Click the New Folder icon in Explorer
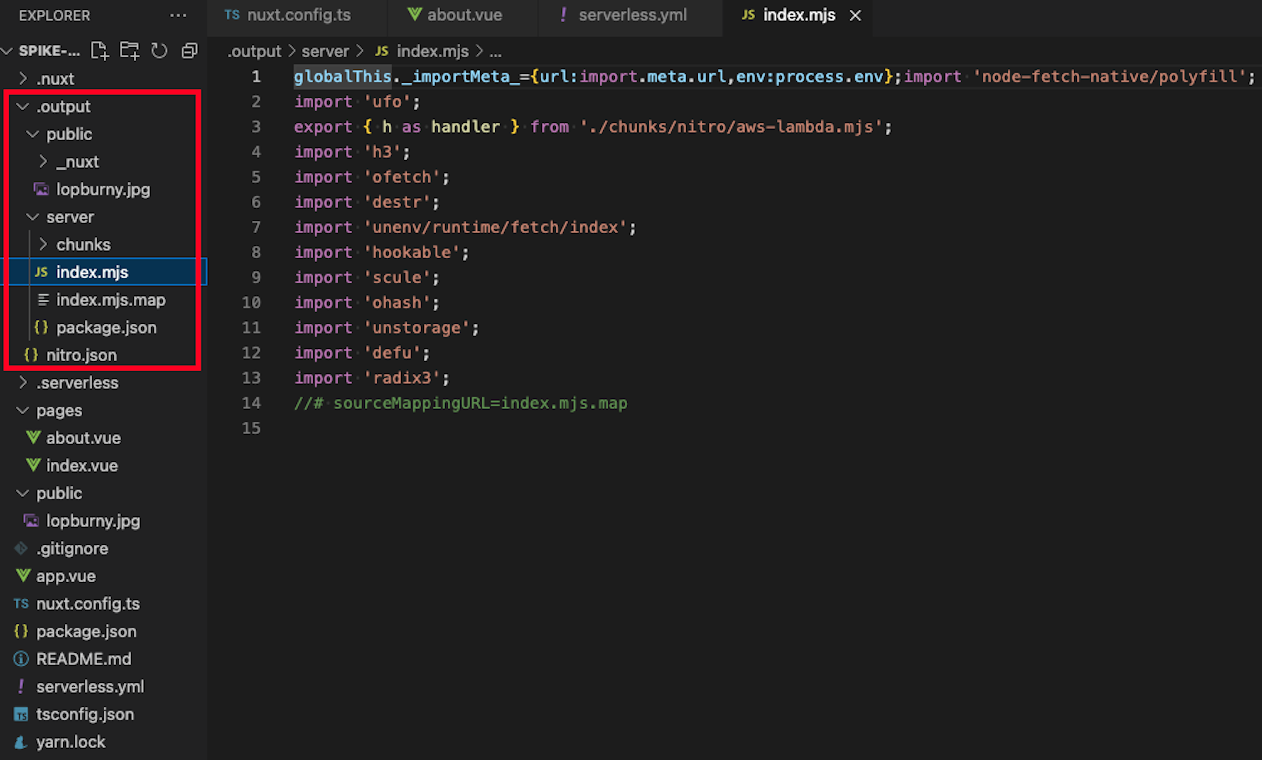1262x760 pixels. (129, 49)
